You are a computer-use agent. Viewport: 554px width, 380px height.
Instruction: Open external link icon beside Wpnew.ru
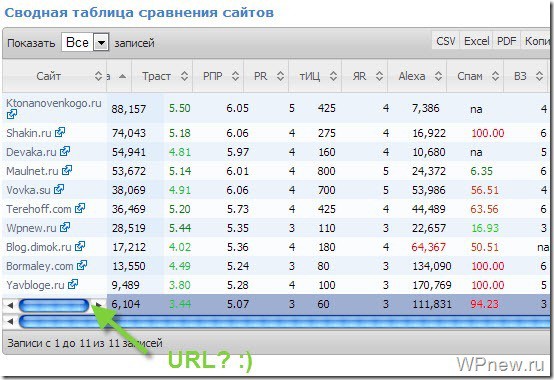point(65,227)
